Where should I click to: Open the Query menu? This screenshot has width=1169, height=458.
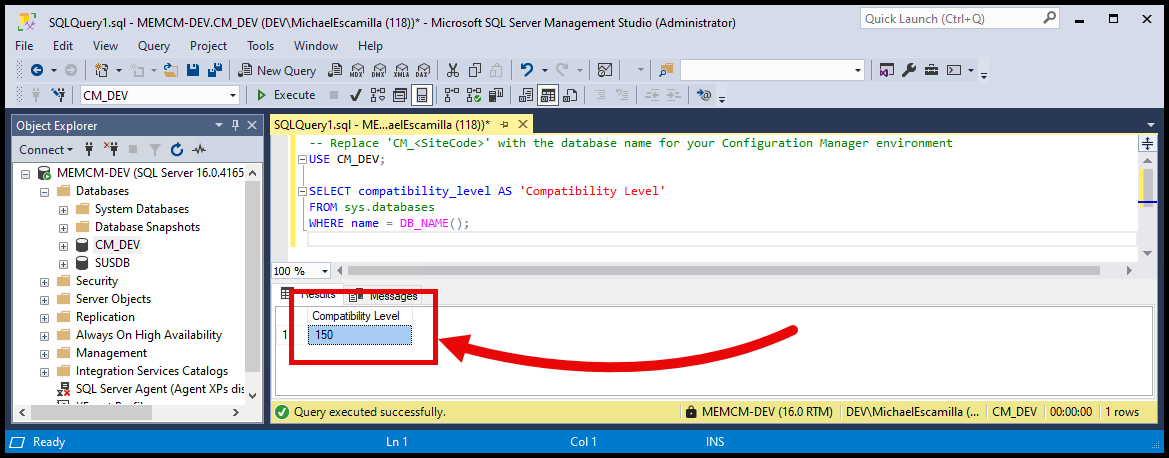coord(154,46)
